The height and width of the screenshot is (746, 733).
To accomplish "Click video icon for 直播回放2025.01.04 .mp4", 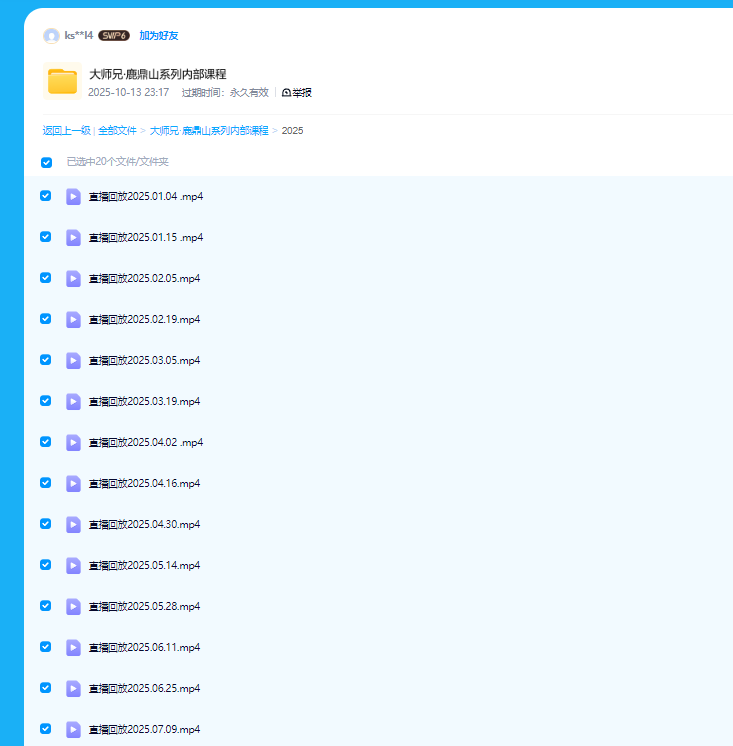I will [x=73, y=196].
